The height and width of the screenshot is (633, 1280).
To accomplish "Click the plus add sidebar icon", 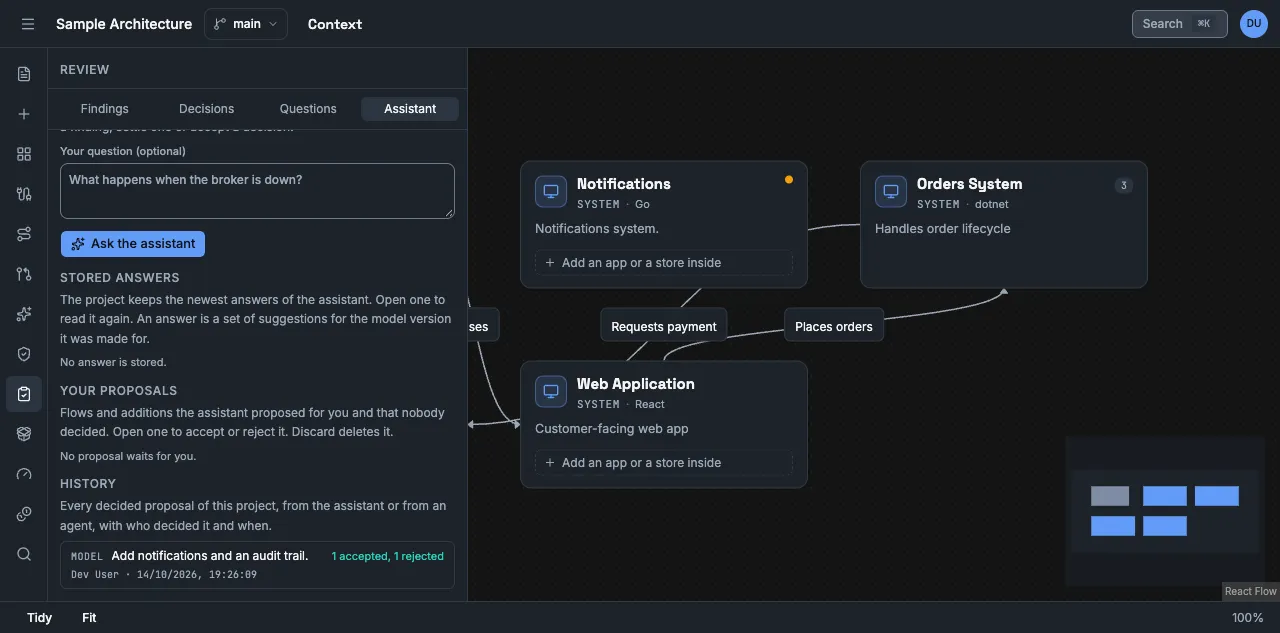I will tap(24, 114).
